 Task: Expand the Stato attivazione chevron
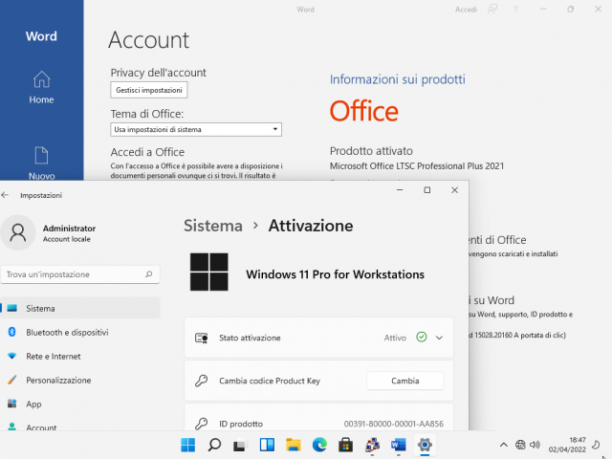coord(439,338)
